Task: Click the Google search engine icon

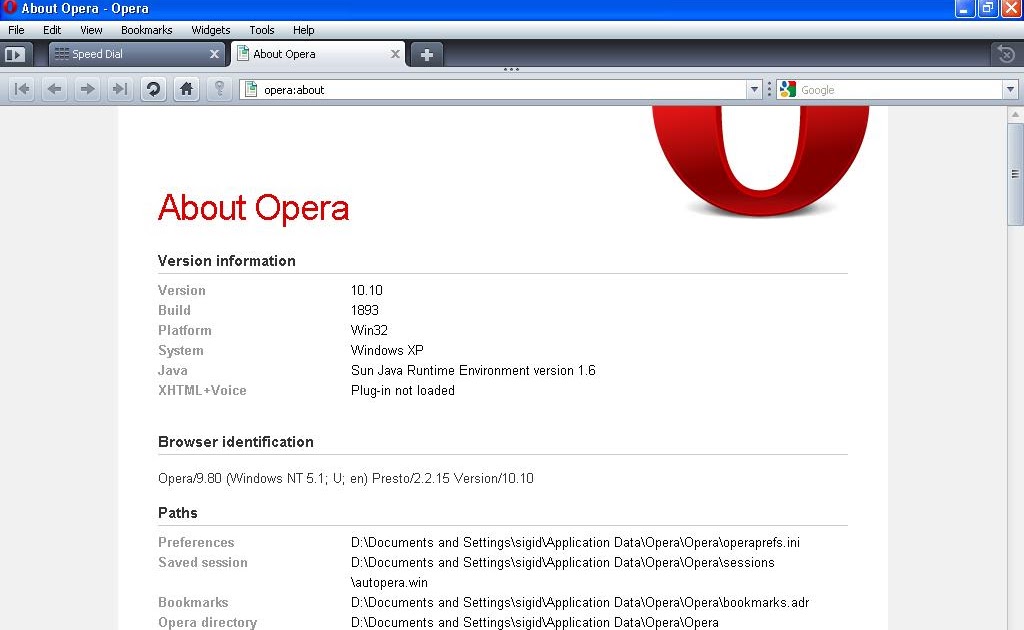Action: pos(788,89)
